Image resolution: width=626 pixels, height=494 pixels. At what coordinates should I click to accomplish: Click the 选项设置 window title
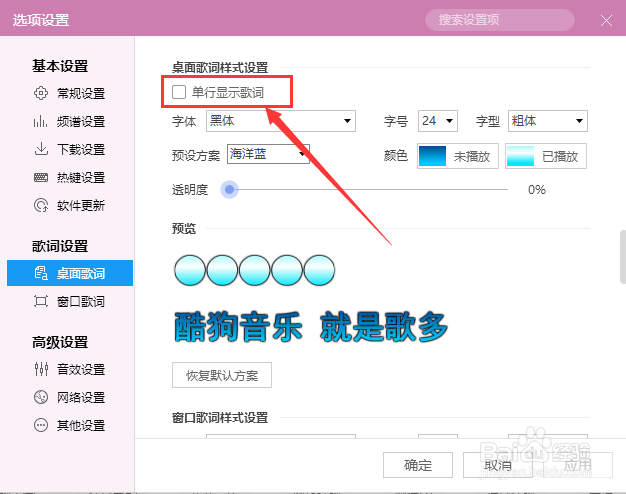click(x=41, y=20)
